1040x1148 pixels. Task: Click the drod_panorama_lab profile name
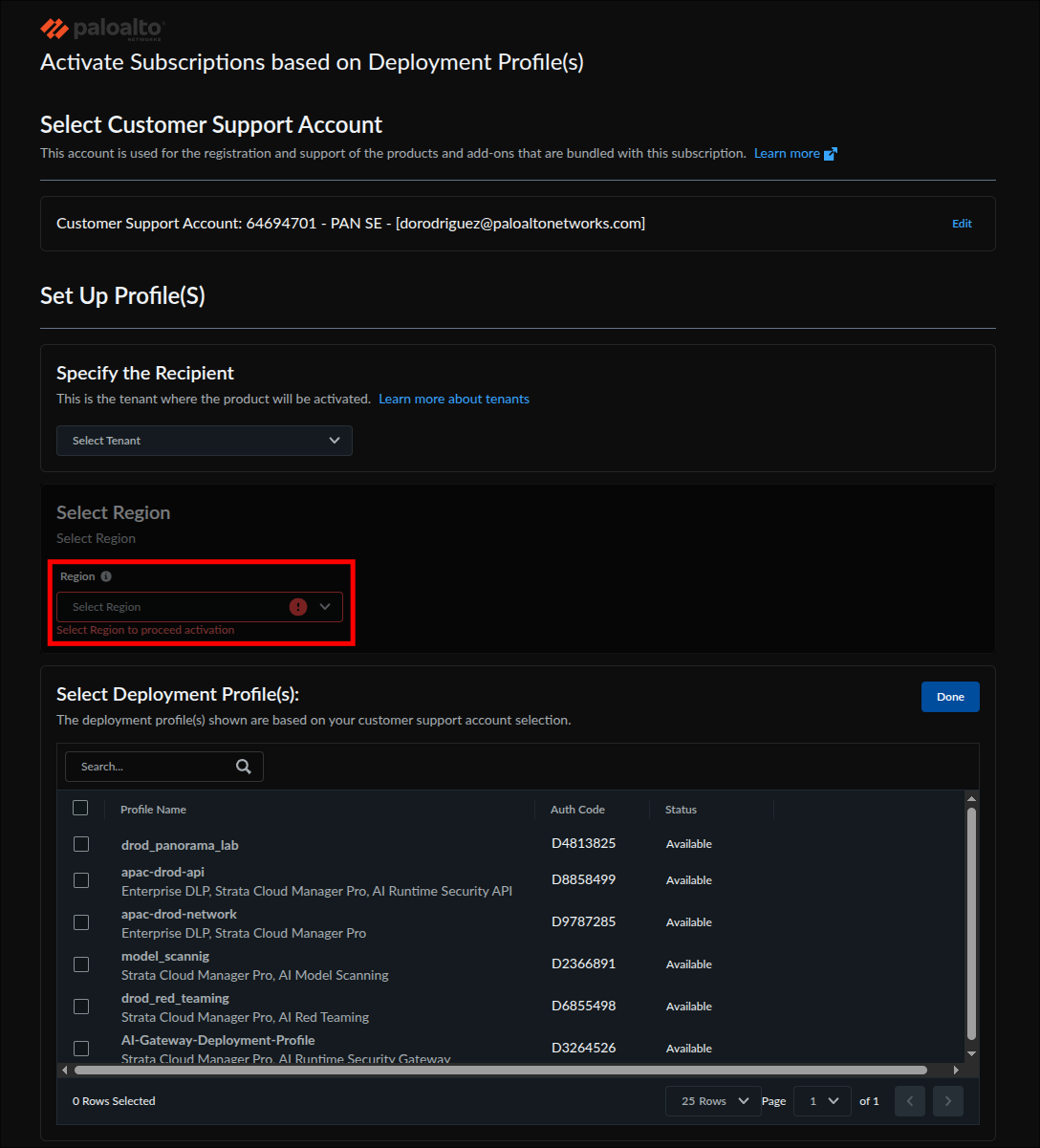coord(180,845)
